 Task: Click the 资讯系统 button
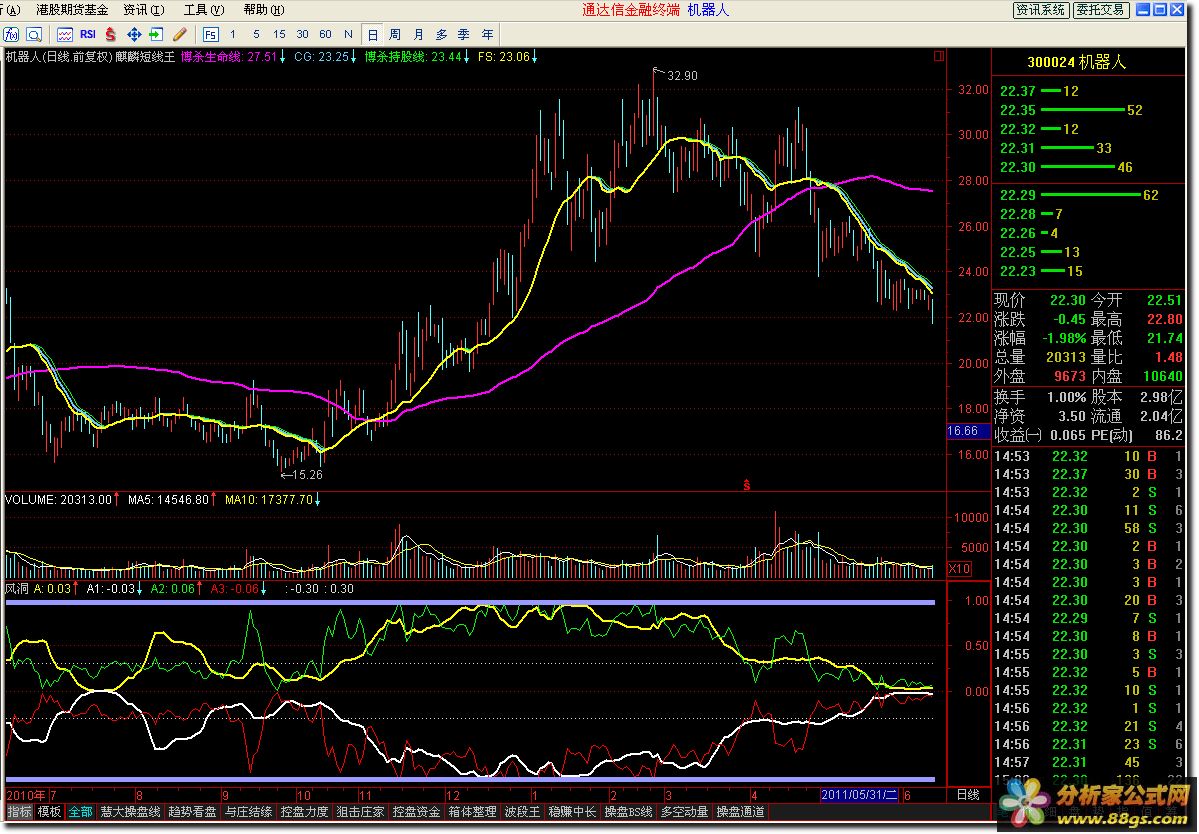[x=1040, y=10]
